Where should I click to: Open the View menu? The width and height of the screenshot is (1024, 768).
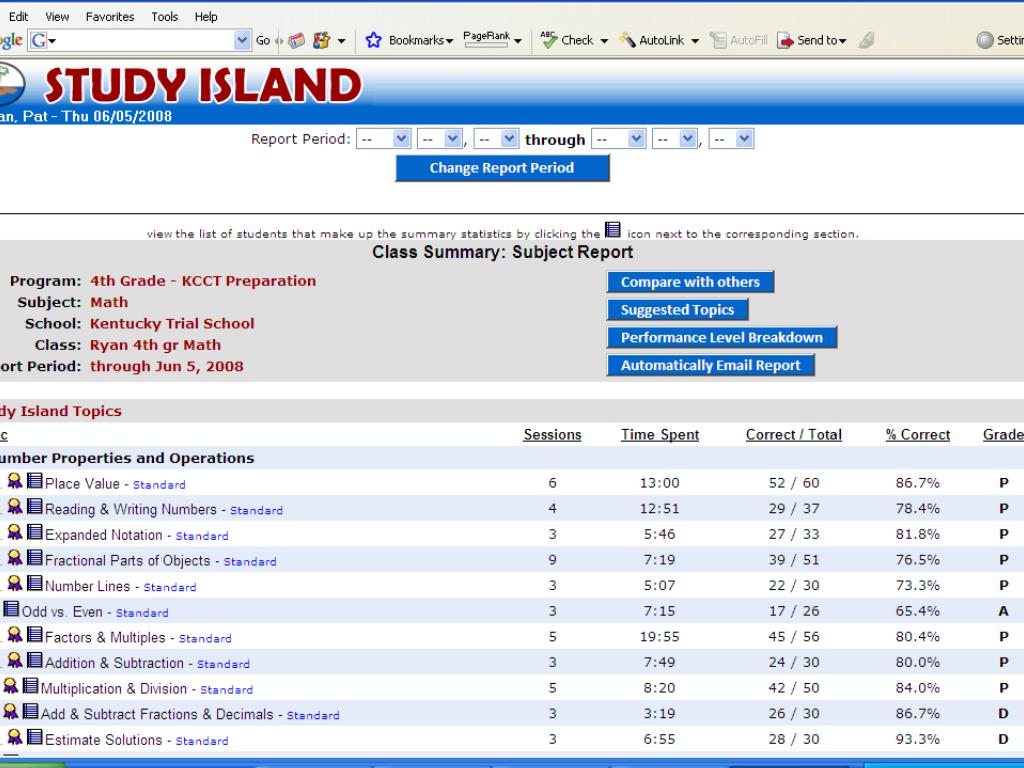click(x=57, y=17)
